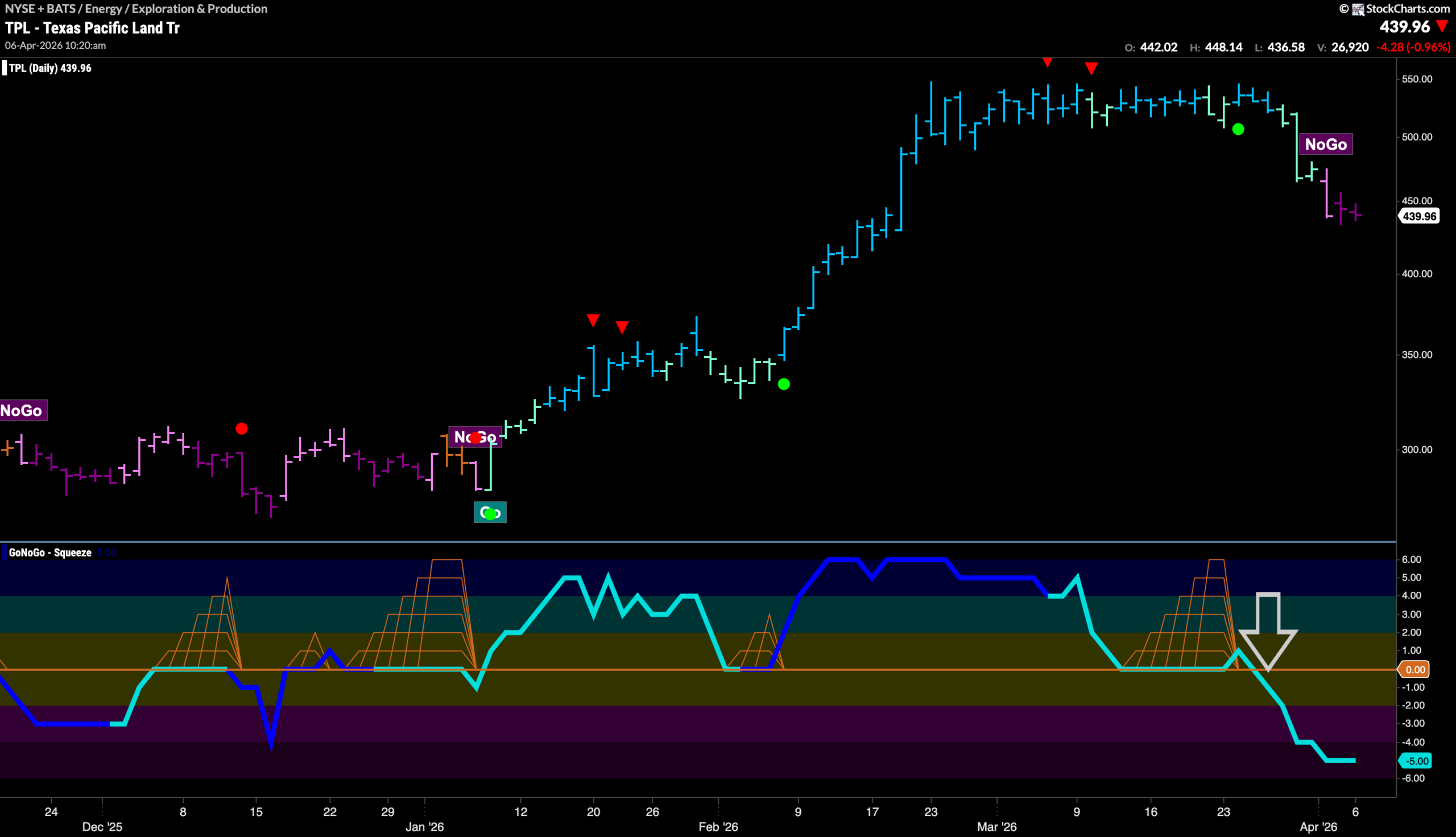This screenshot has height=837, width=1456.
Task: Click the volume value 26,920
Action: 1350,47
